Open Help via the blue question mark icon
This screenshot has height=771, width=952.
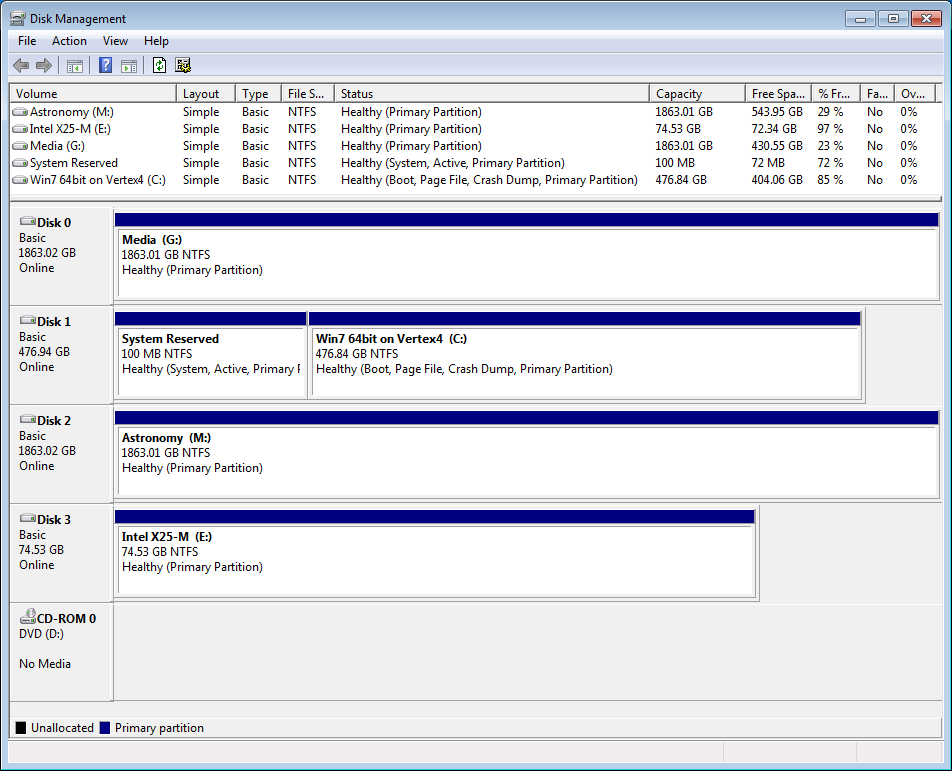pyautogui.click(x=106, y=65)
